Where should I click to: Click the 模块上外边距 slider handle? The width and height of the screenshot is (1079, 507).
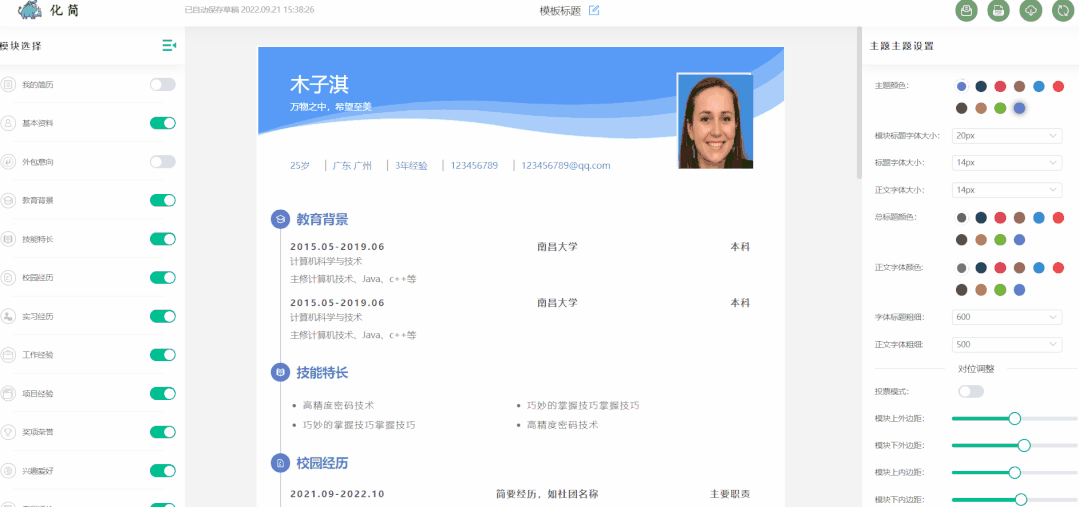[1014, 418]
